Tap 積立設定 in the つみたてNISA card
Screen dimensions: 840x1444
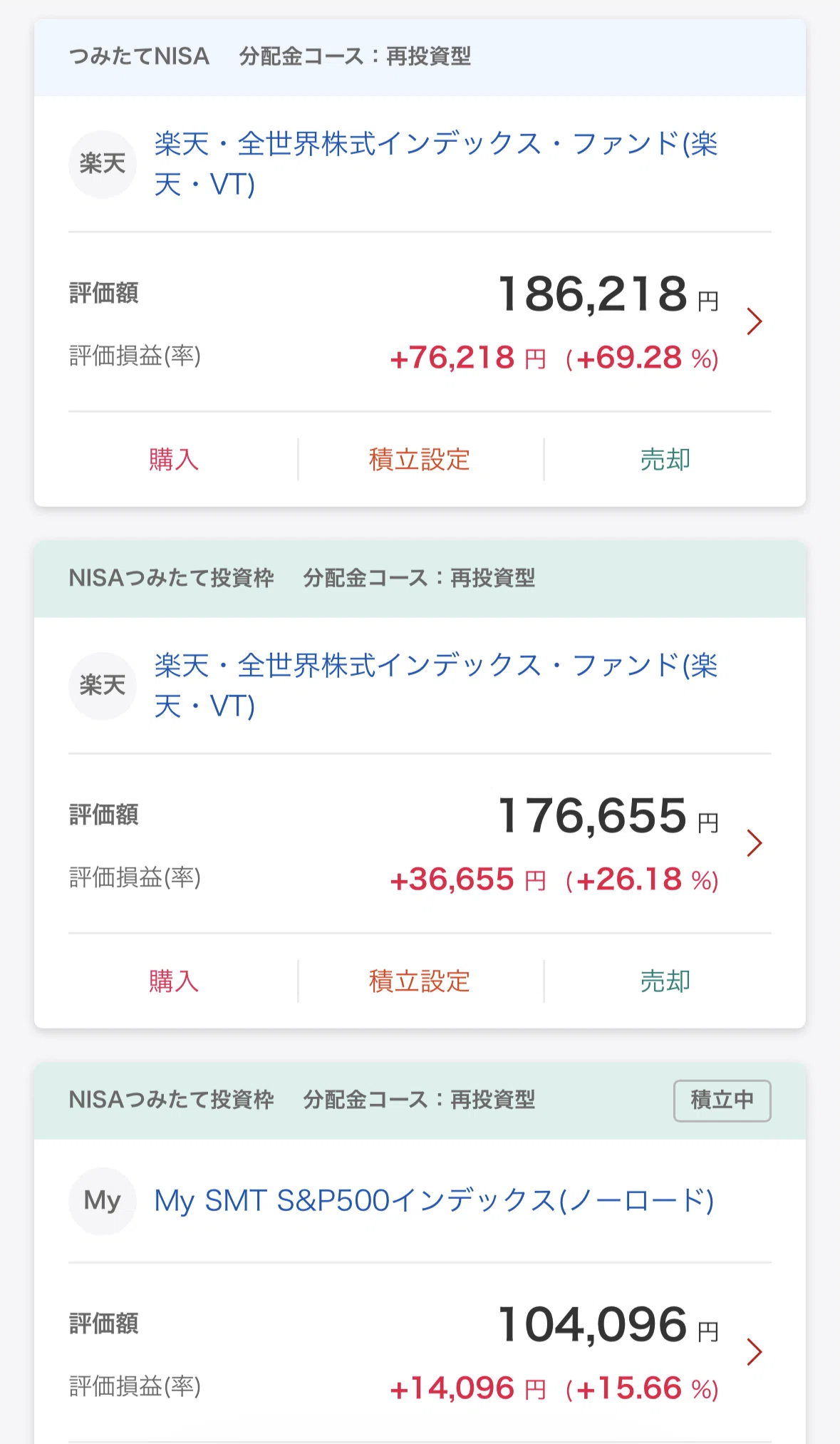tap(420, 460)
